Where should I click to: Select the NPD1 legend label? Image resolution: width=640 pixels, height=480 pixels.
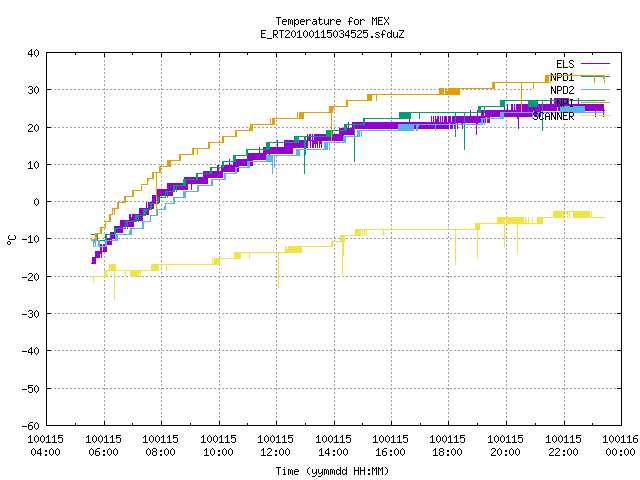[x=562, y=77]
